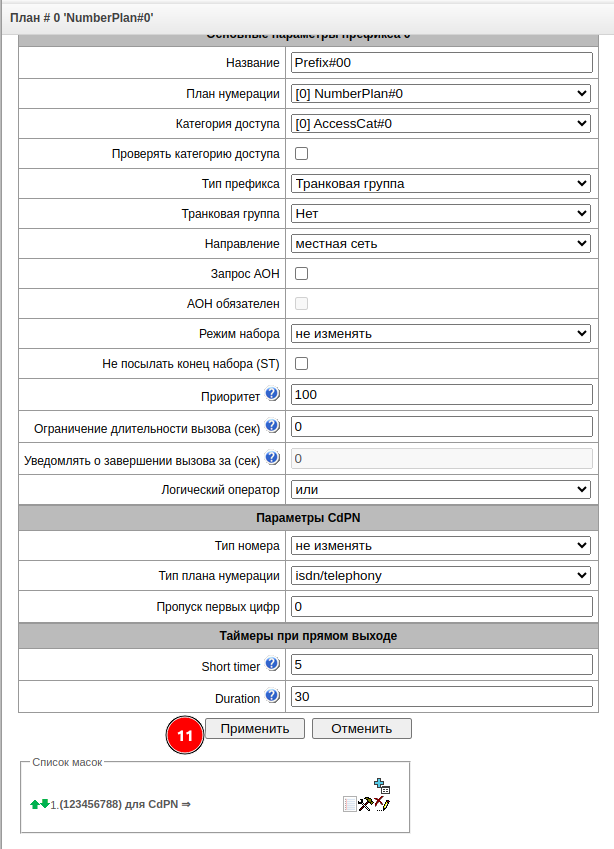Open the Логический оператор dropdown

pyautogui.click(x=441, y=489)
